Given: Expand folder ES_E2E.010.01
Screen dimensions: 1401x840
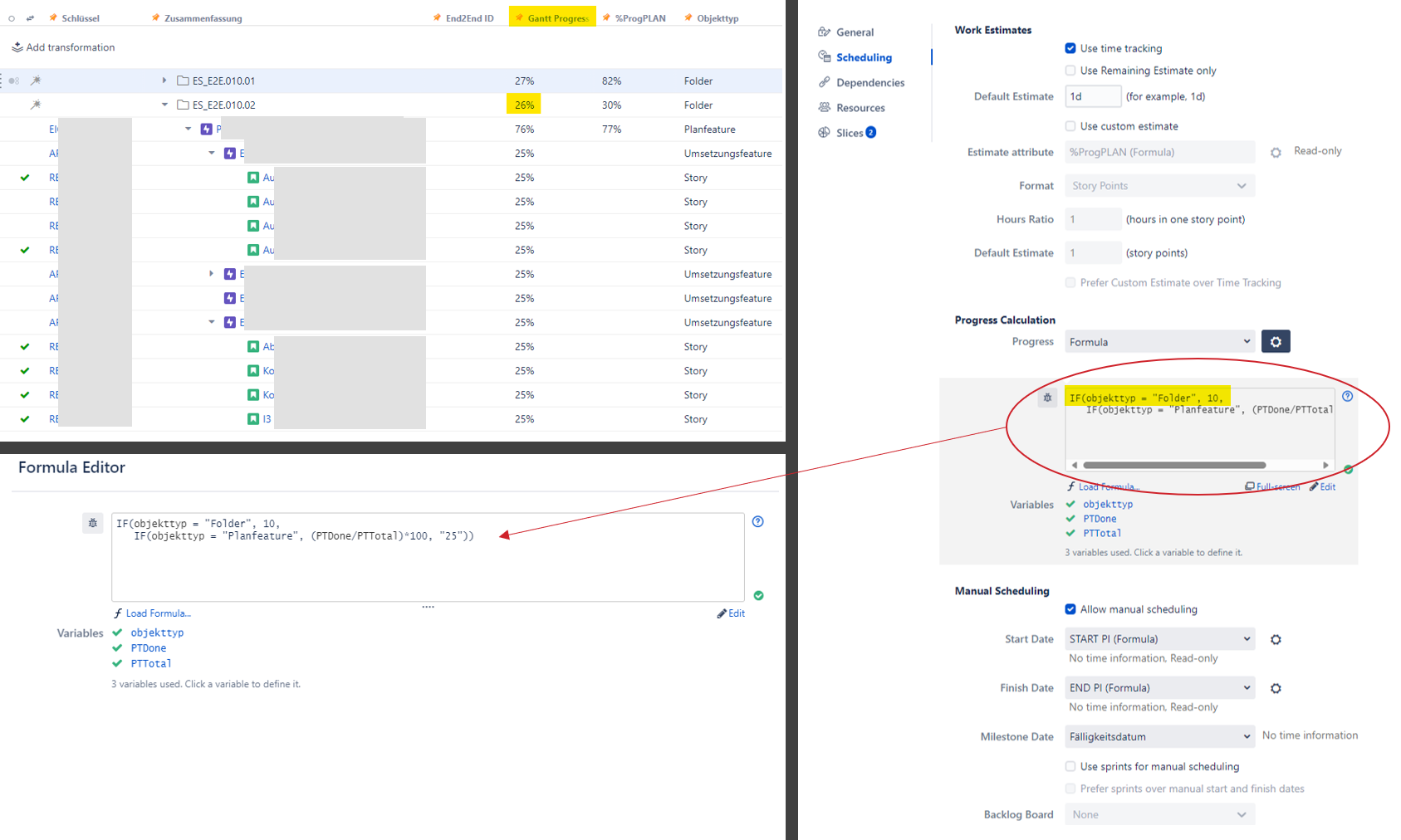Looking at the screenshot, I should tap(164, 81).
